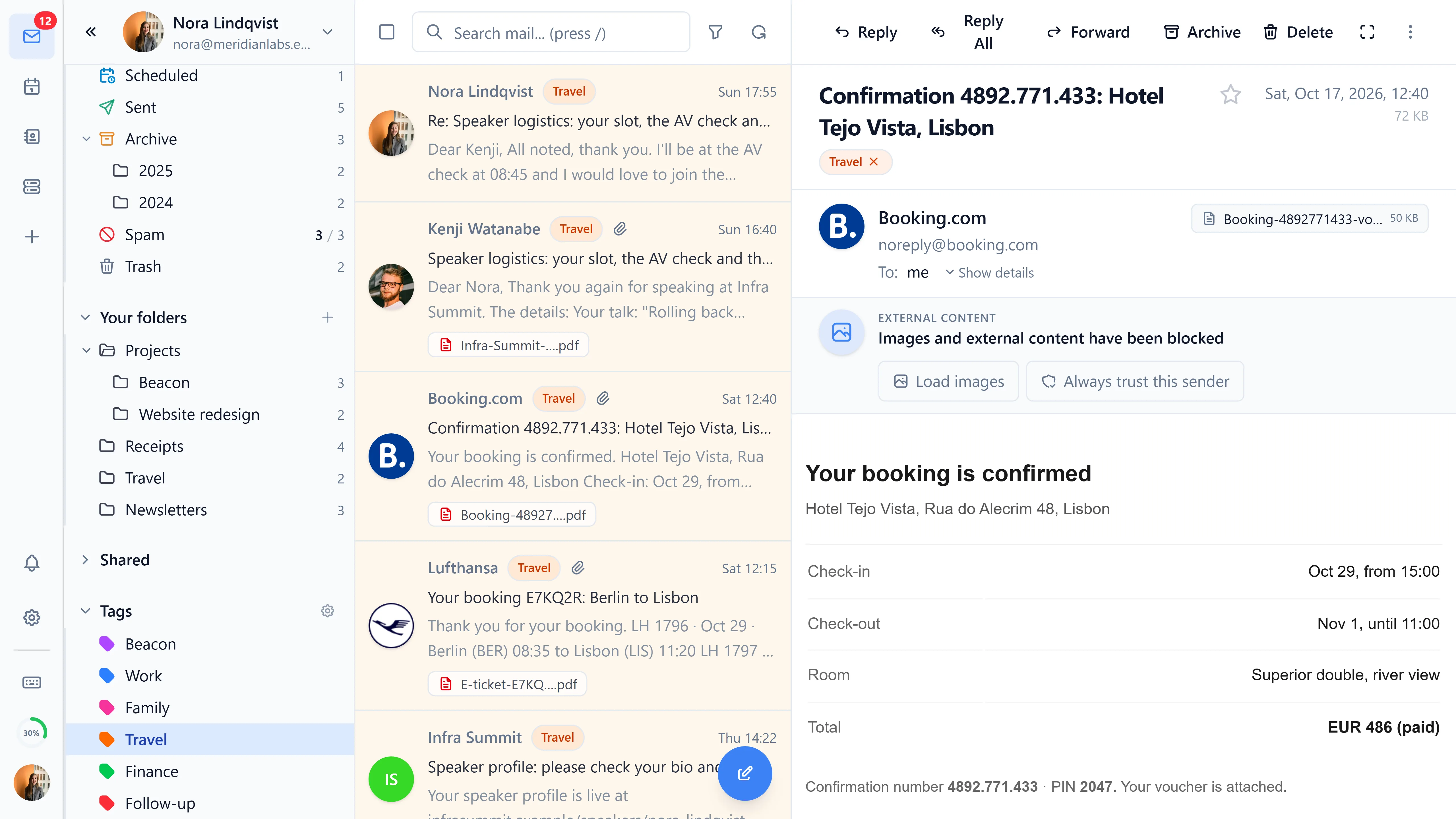1456x819 pixels.
Task: Open the Newsletters folder
Action: 210,510
